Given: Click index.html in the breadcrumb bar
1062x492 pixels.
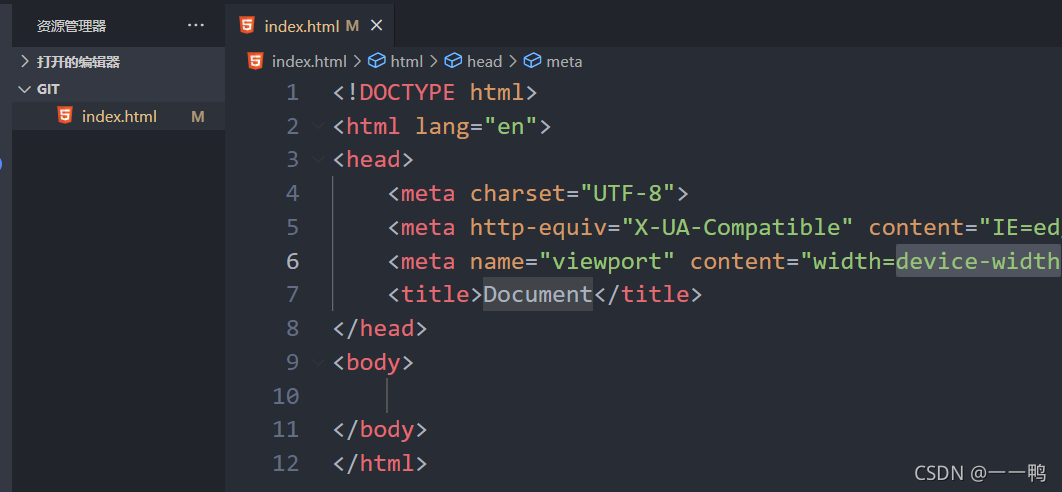Looking at the screenshot, I should pyautogui.click(x=309, y=62).
